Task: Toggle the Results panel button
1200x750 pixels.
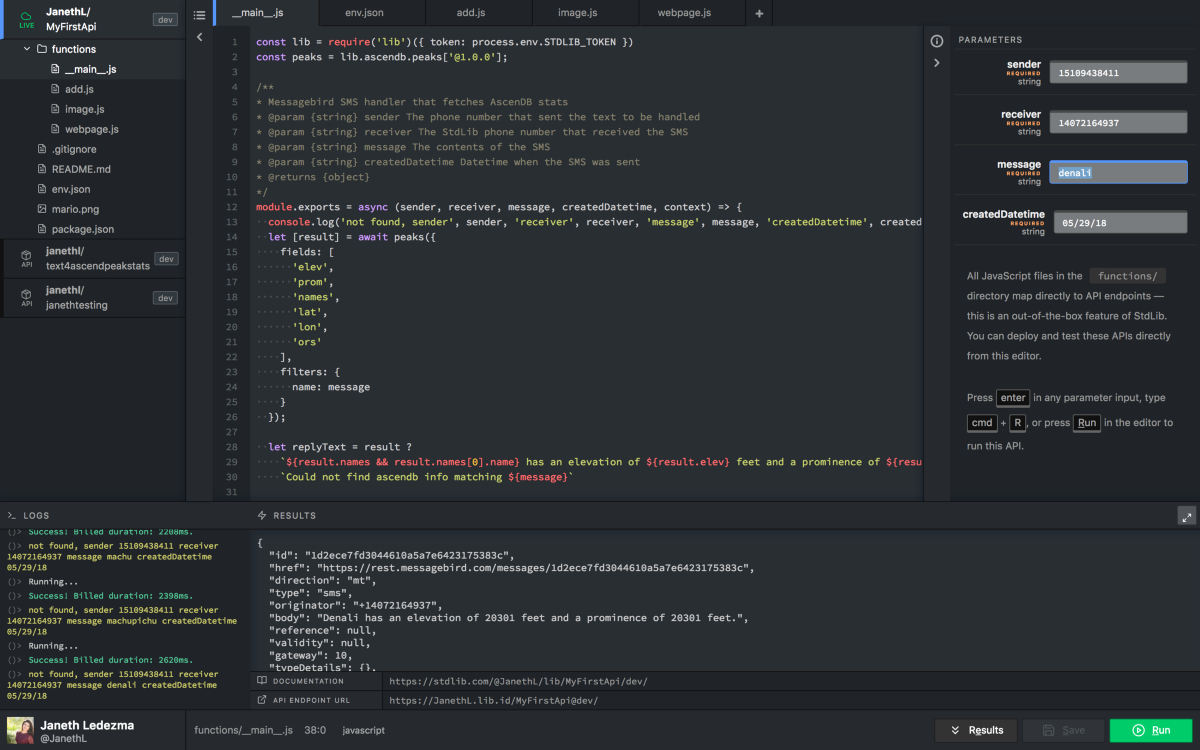Action: click(976, 730)
